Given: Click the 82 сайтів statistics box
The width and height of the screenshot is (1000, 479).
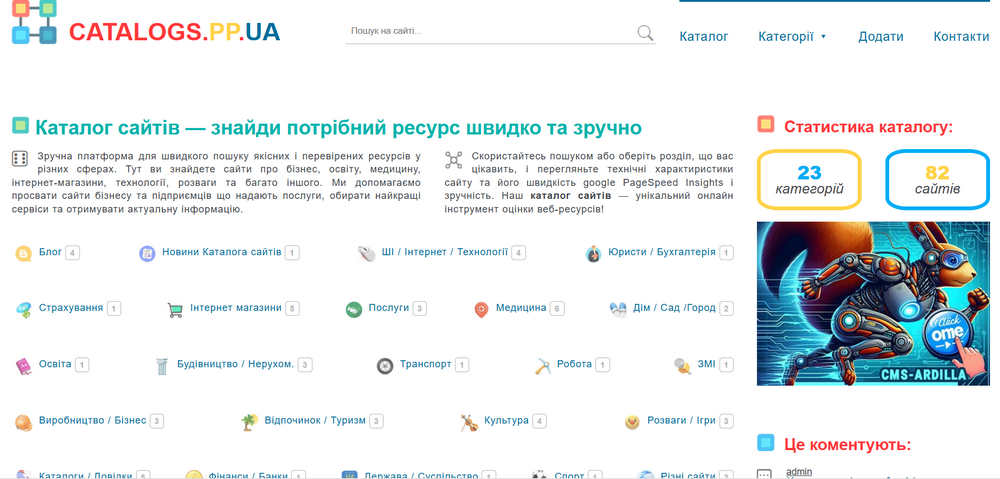Looking at the screenshot, I should point(937,180).
